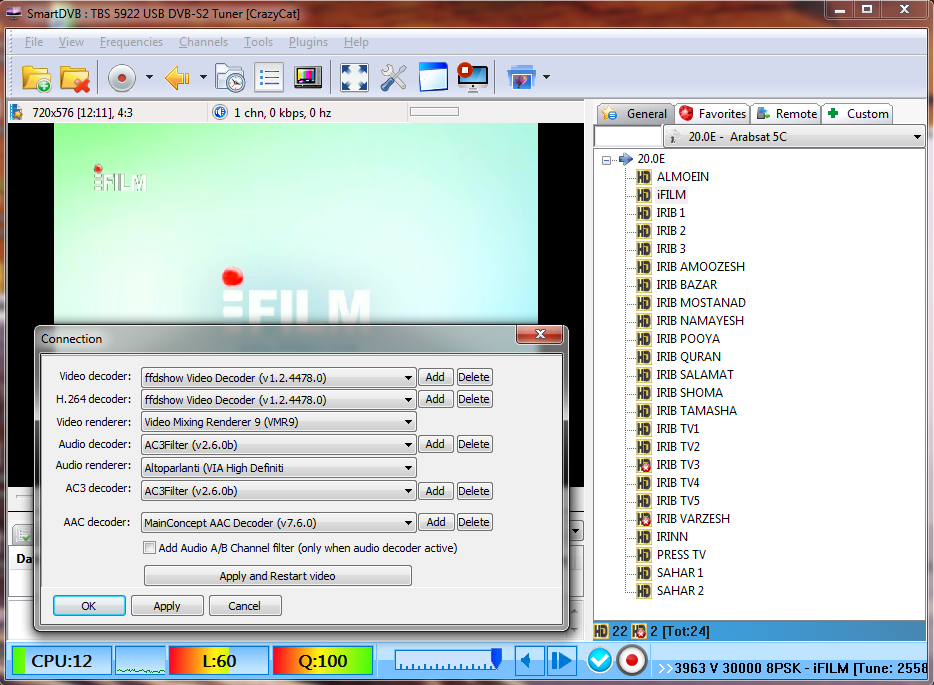Open the channel list toolbar icon

point(269,78)
